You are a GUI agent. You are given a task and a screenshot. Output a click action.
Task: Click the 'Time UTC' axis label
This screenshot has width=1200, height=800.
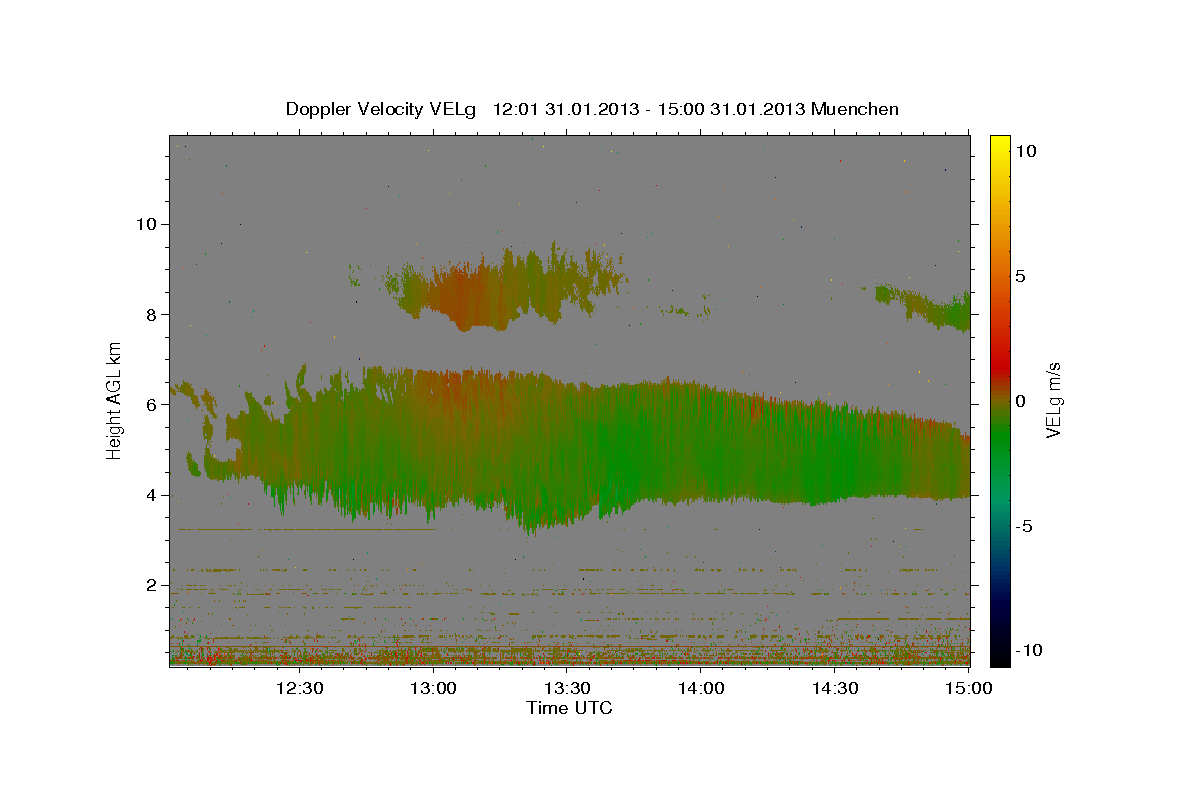[x=569, y=708]
